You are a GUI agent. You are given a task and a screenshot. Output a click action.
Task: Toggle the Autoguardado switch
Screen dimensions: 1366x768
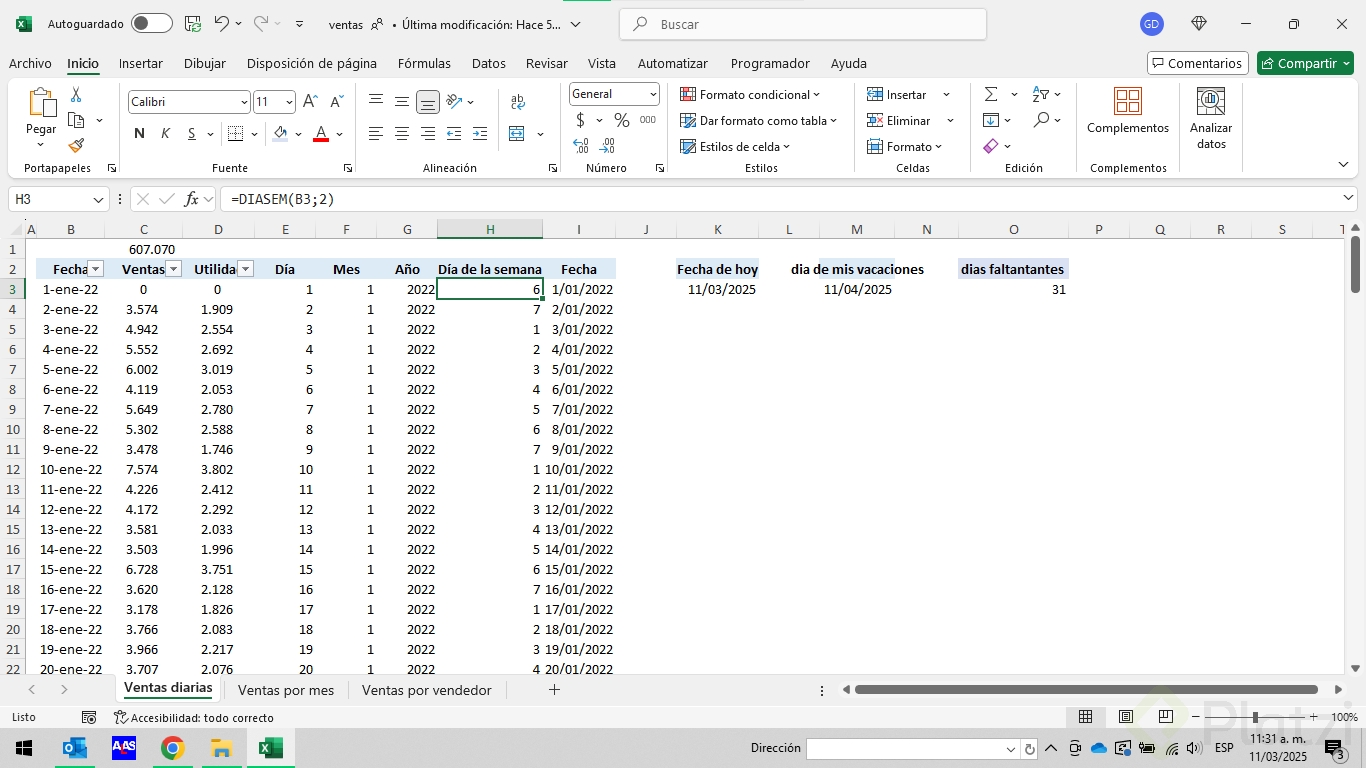(x=151, y=24)
